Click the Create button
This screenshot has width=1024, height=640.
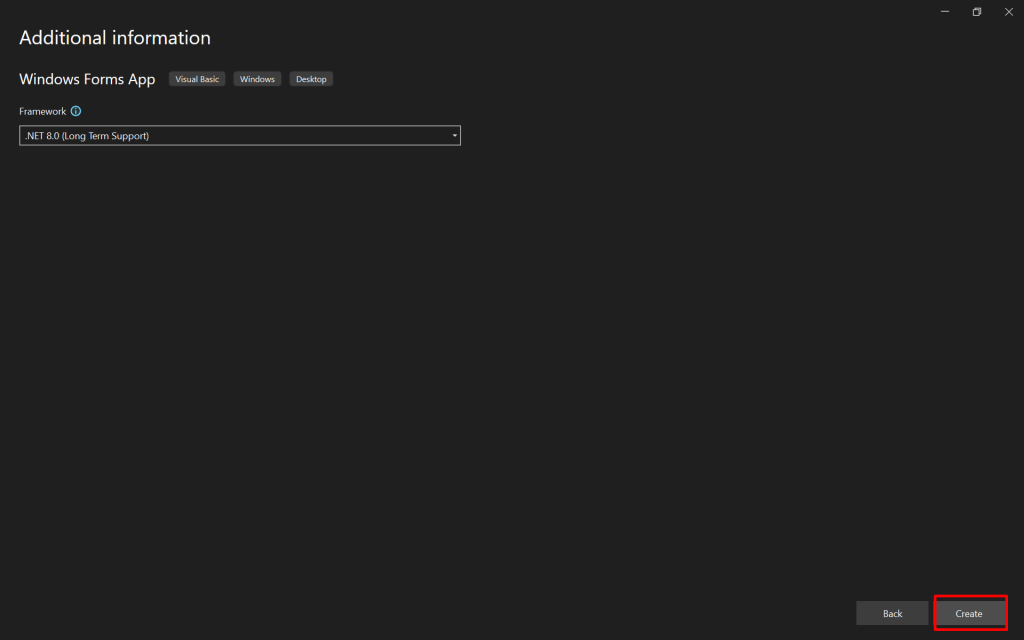969,613
